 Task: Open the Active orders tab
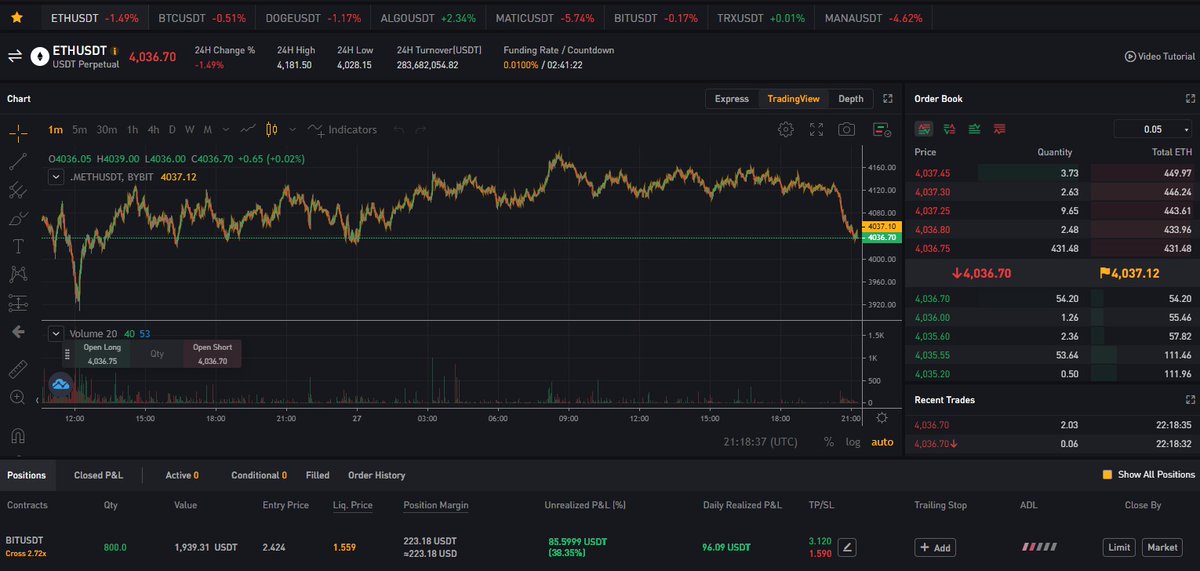[x=182, y=475]
